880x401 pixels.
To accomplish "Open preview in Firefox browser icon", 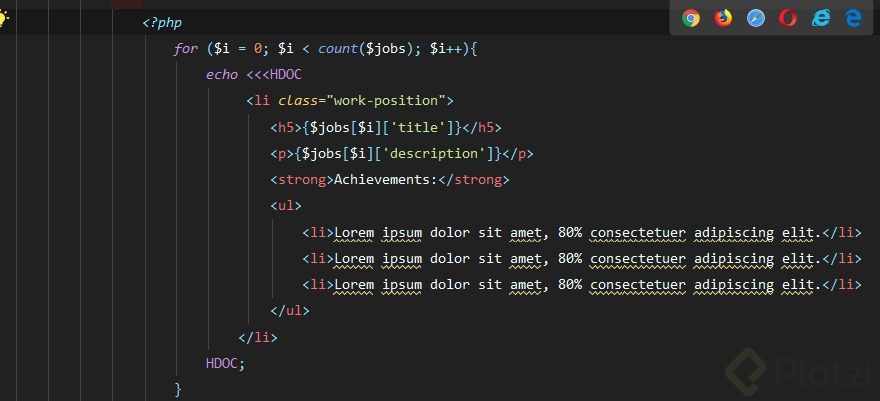I will click(723, 19).
